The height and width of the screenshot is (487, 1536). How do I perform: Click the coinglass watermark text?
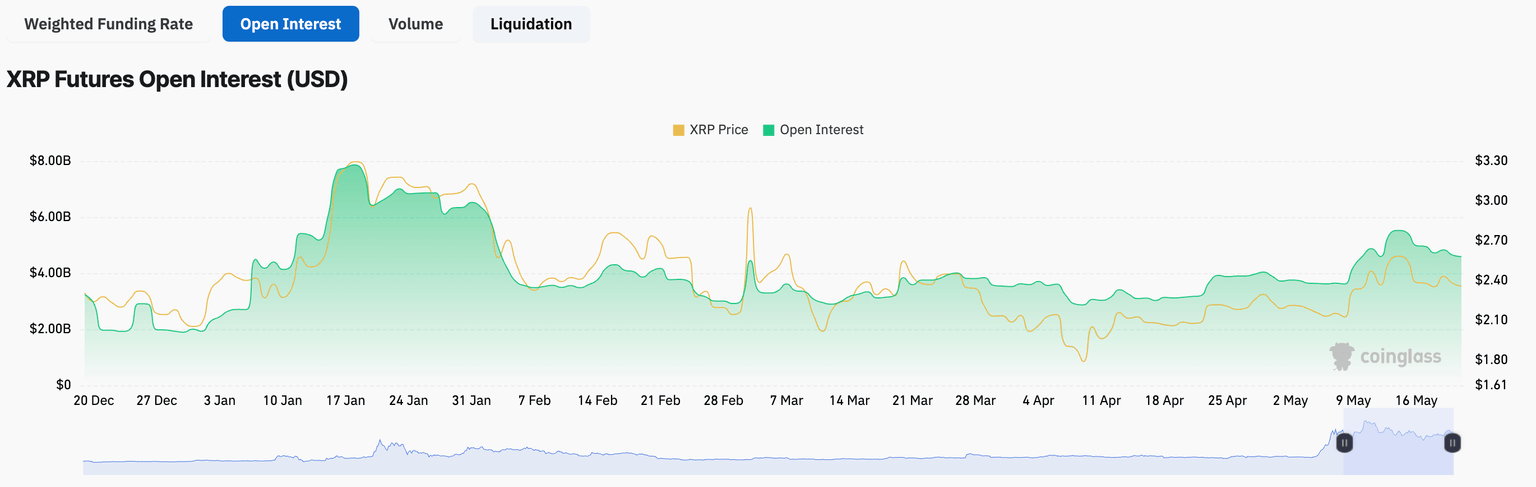pos(1399,357)
